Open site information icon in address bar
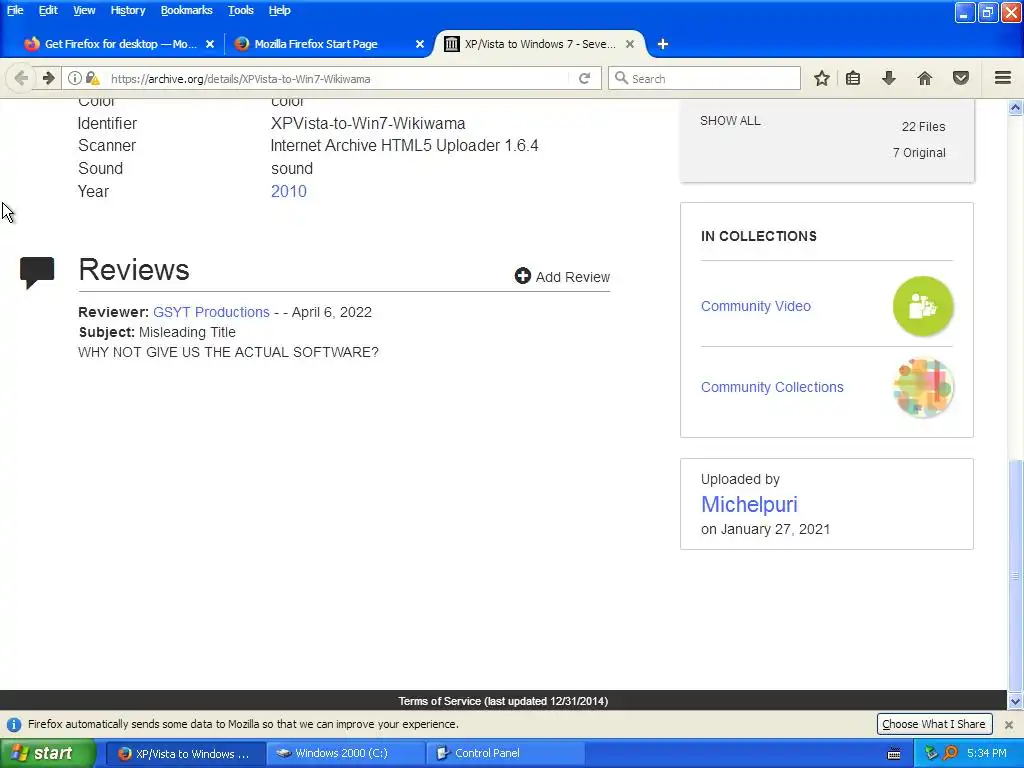Image resolution: width=1024 pixels, height=768 pixels. [x=74, y=78]
